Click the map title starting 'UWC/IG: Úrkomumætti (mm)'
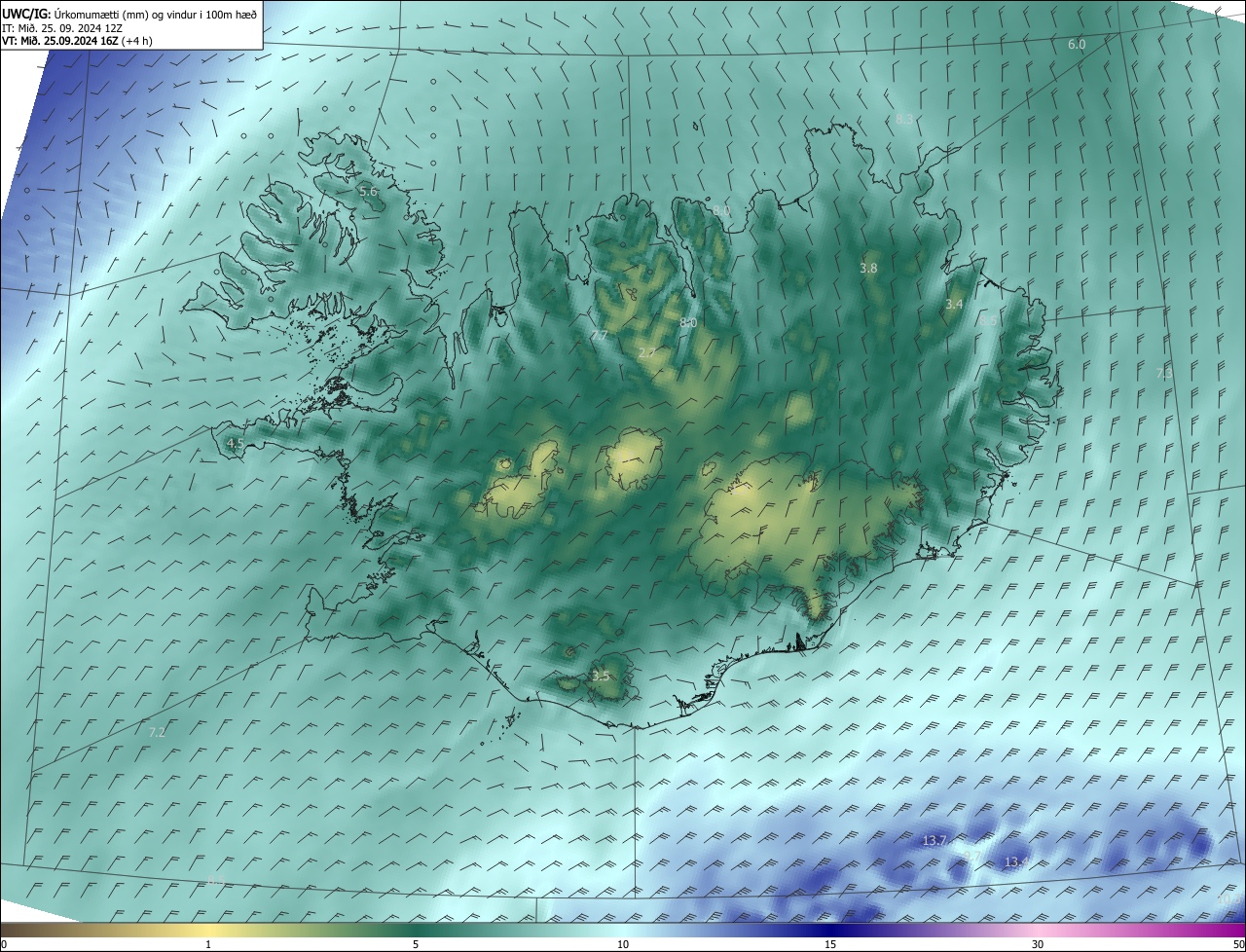 [129, 13]
